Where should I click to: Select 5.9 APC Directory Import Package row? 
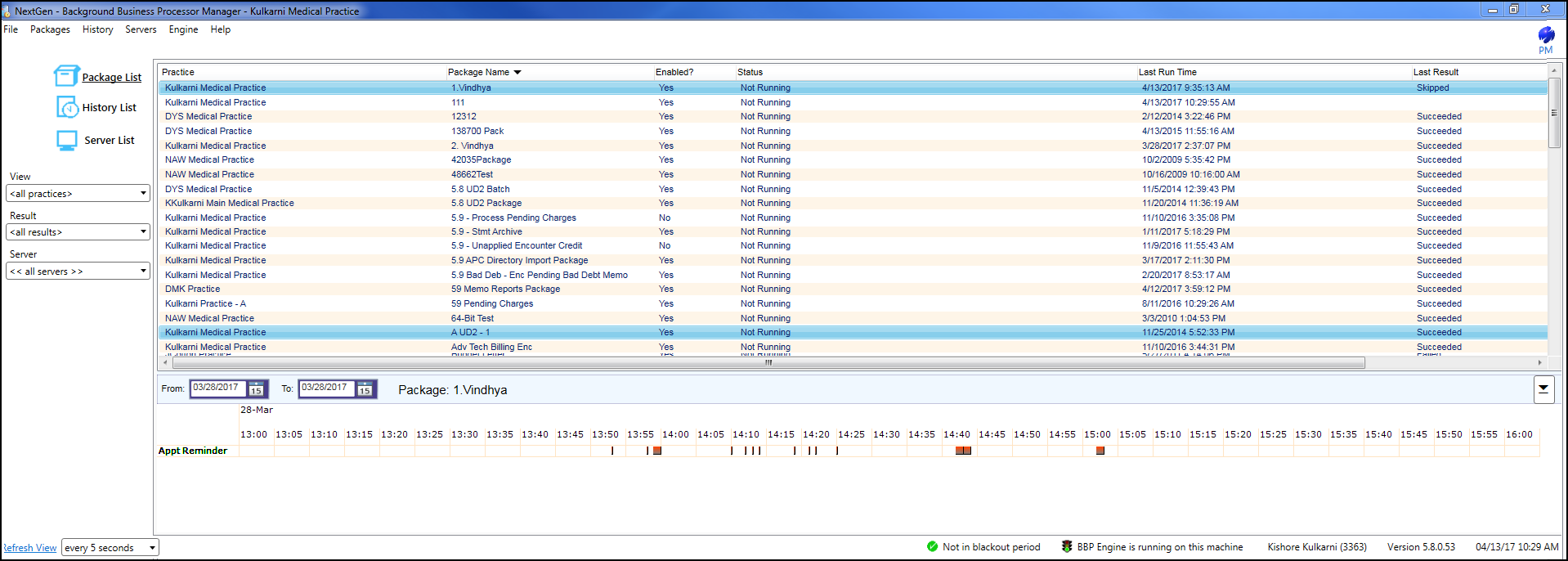(x=853, y=260)
